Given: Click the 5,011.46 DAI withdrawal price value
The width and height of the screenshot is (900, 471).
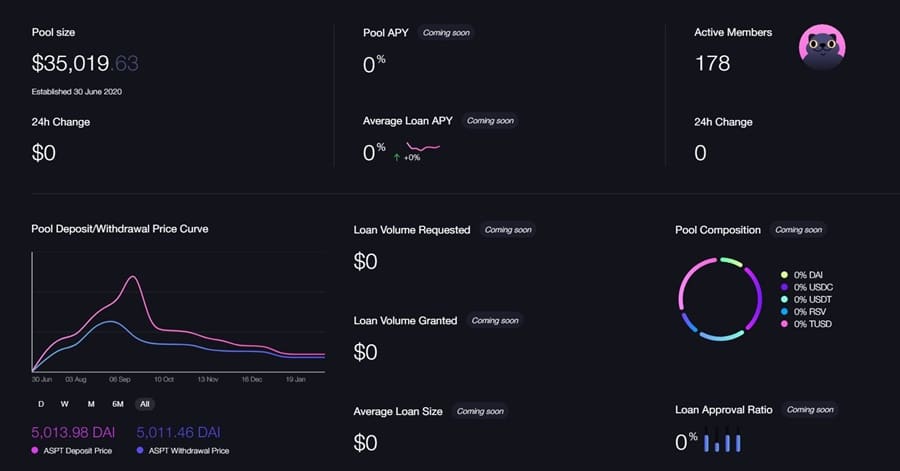Looking at the screenshot, I should 178,433.
